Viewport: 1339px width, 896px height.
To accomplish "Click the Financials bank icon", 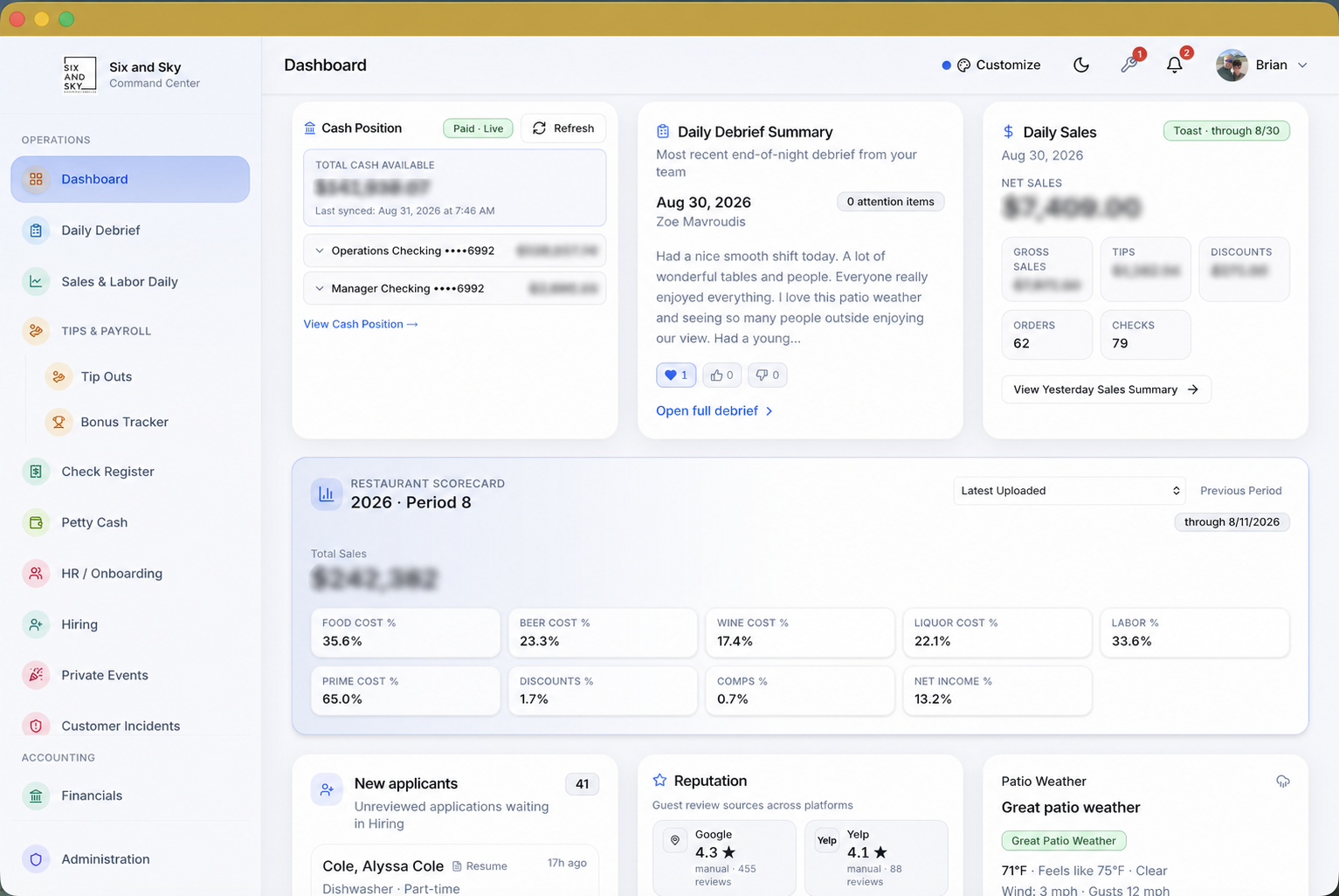I will click(36, 796).
